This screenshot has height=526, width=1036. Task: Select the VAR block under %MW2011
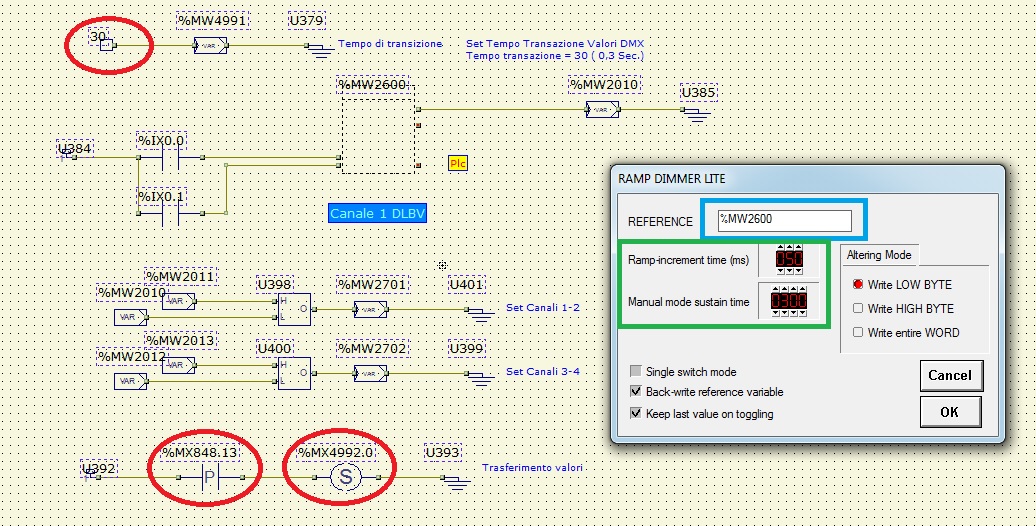178,301
